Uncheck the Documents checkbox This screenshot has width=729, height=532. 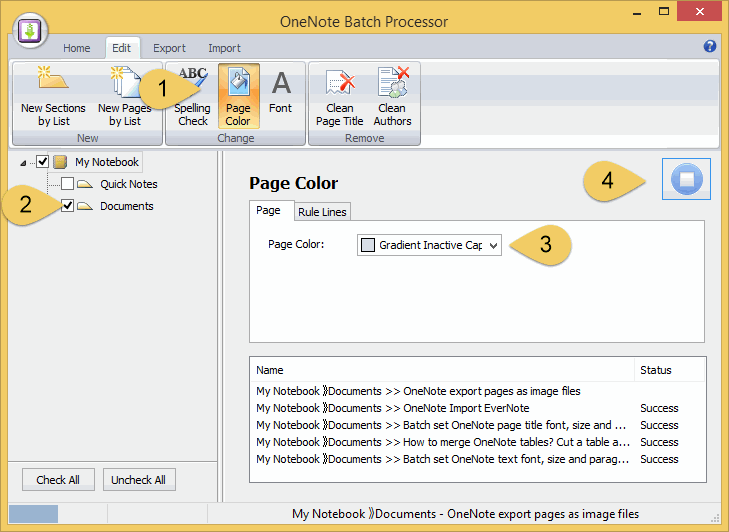(x=67, y=206)
